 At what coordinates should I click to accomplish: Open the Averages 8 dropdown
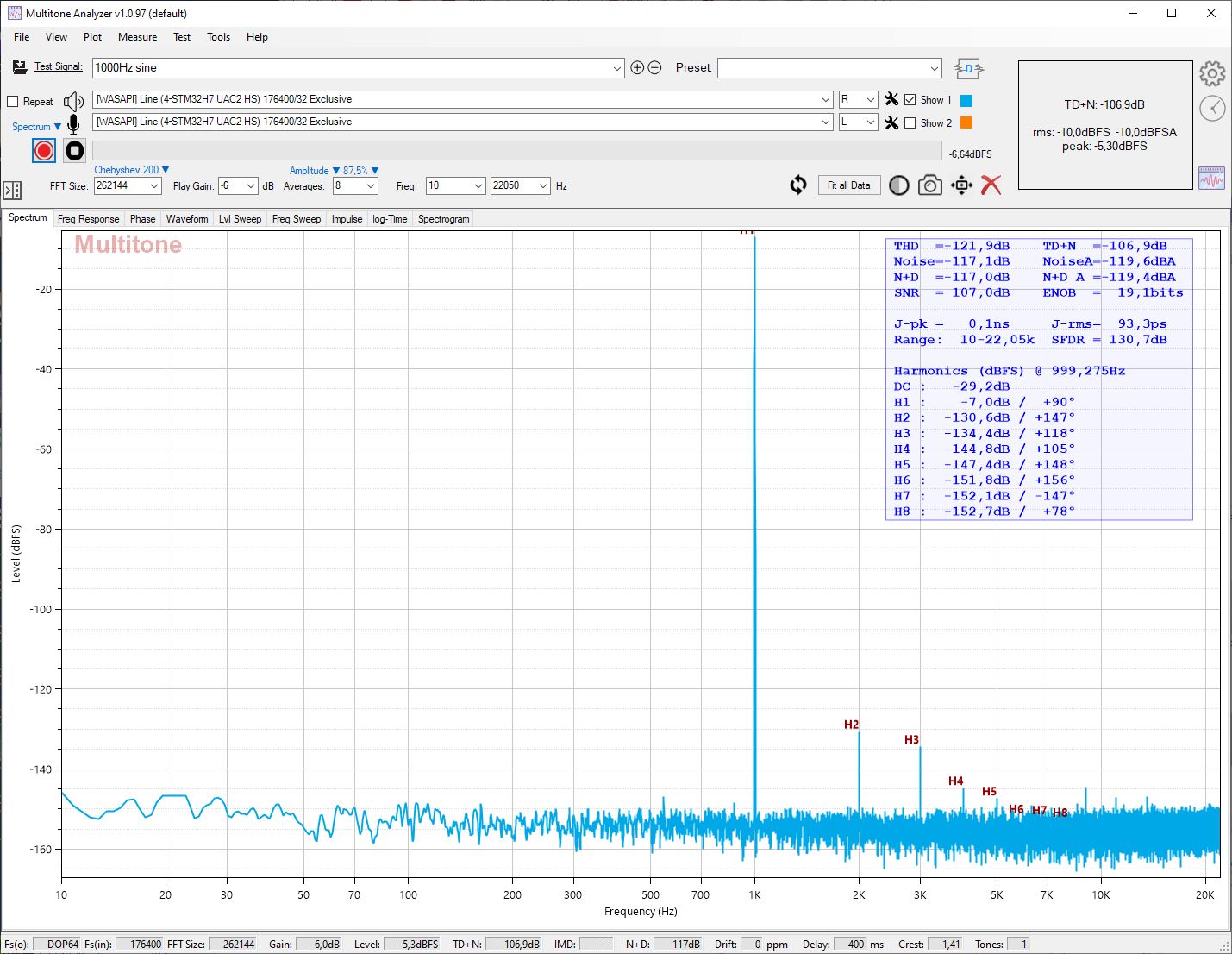(x=371, y=185)
